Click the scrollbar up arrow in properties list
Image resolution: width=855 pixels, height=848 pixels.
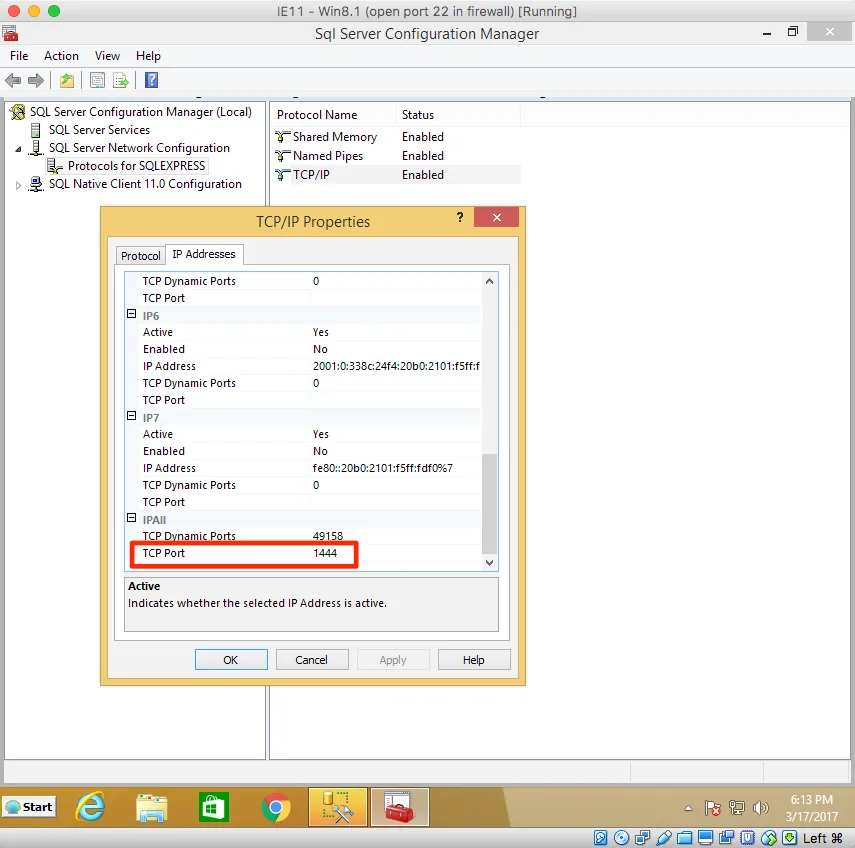point(490,281)
